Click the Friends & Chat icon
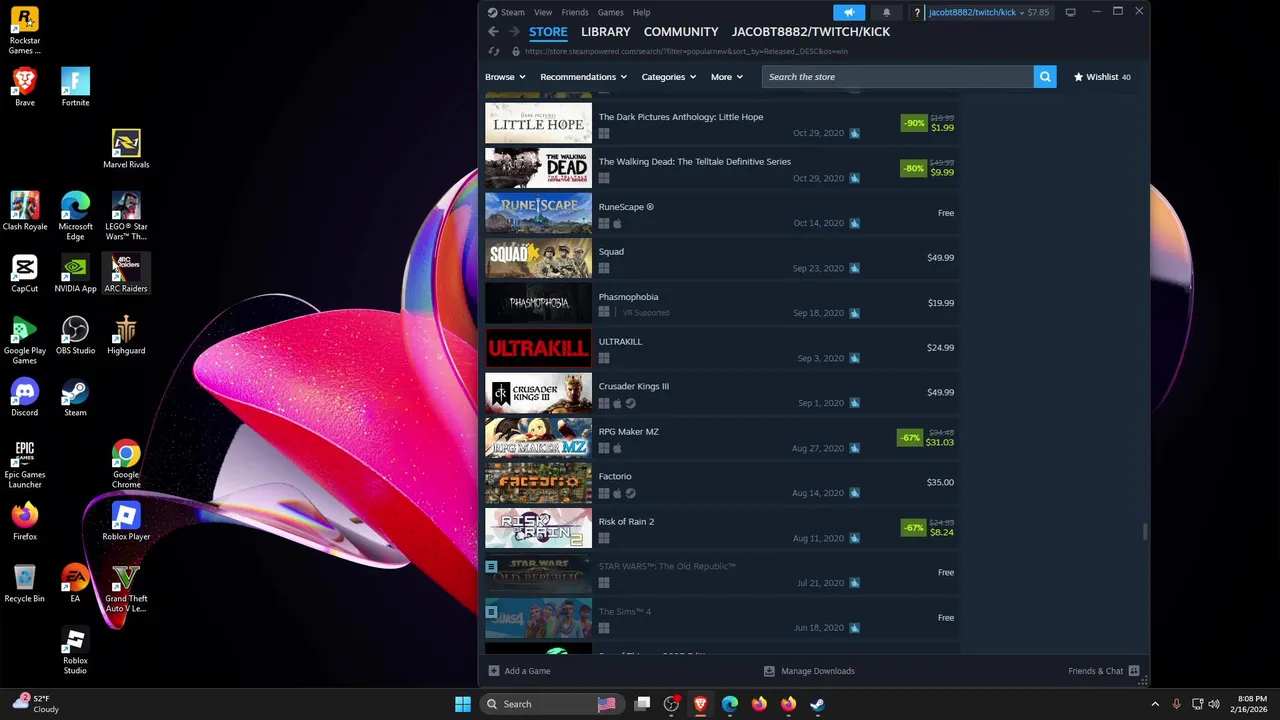This screenshot has height=720, width=1280. 1134,671
